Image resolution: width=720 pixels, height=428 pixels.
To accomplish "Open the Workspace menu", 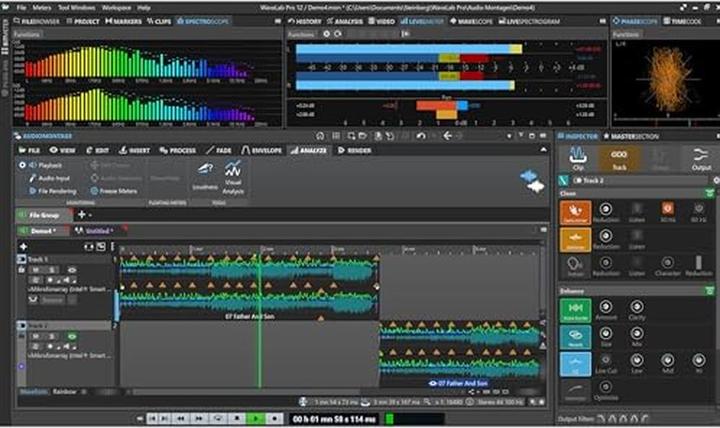I will pos(116,8).
